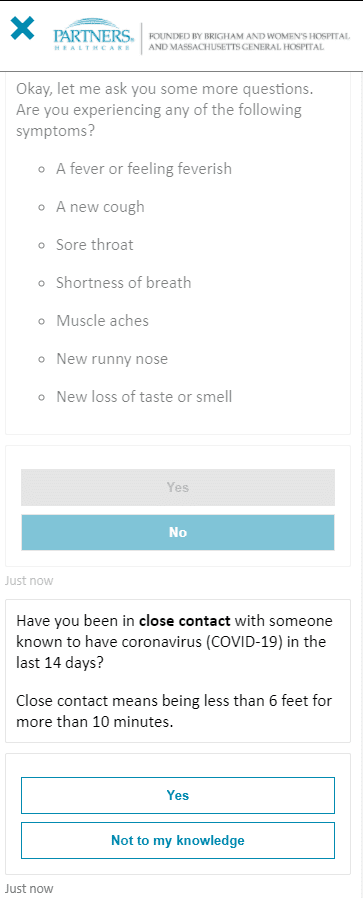This screenshot has width=363, height=898.
Task: Select Not to my knowledge
Action: coord(177,841)
